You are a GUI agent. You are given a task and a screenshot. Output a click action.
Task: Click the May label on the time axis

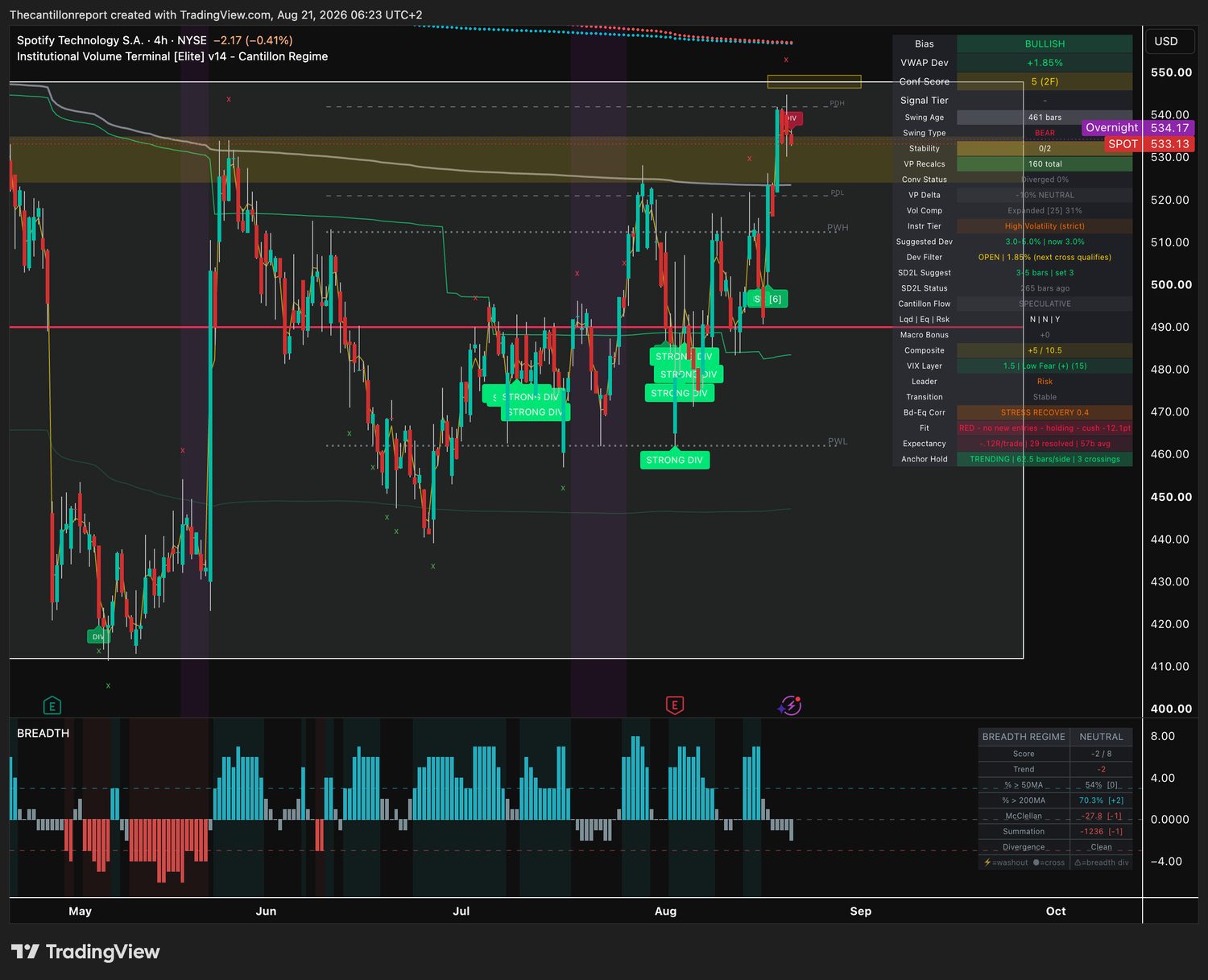click(80, 912)
